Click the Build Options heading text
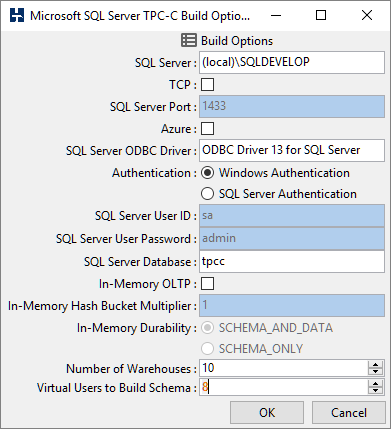 pyautogui.click(x=237, y=41)
